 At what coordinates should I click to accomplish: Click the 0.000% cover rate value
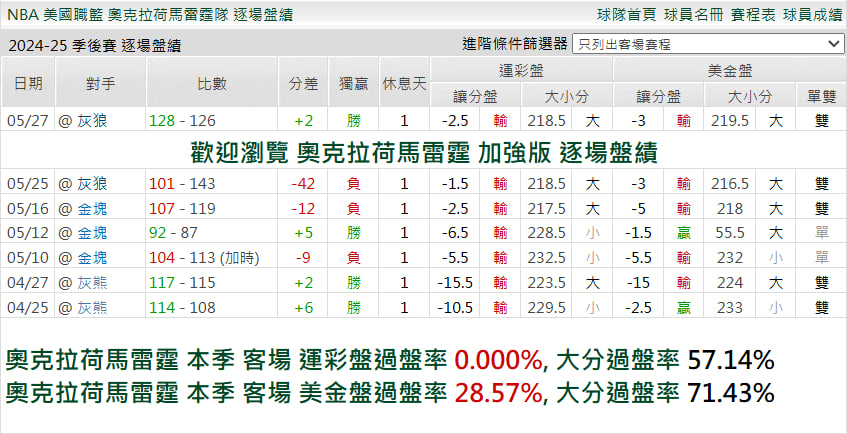498,360
